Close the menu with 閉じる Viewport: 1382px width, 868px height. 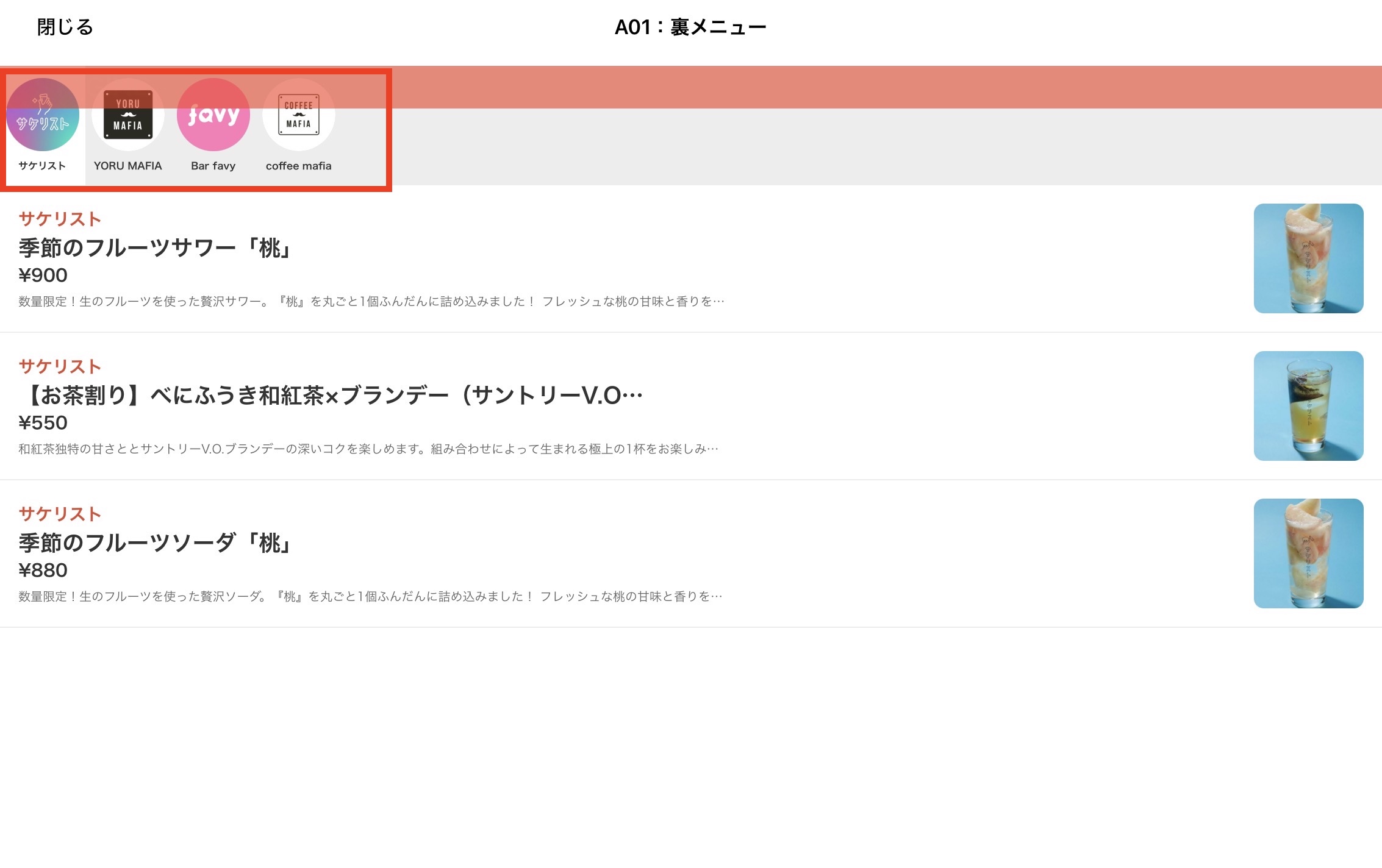pyautogui.click(x=65, y=27)
